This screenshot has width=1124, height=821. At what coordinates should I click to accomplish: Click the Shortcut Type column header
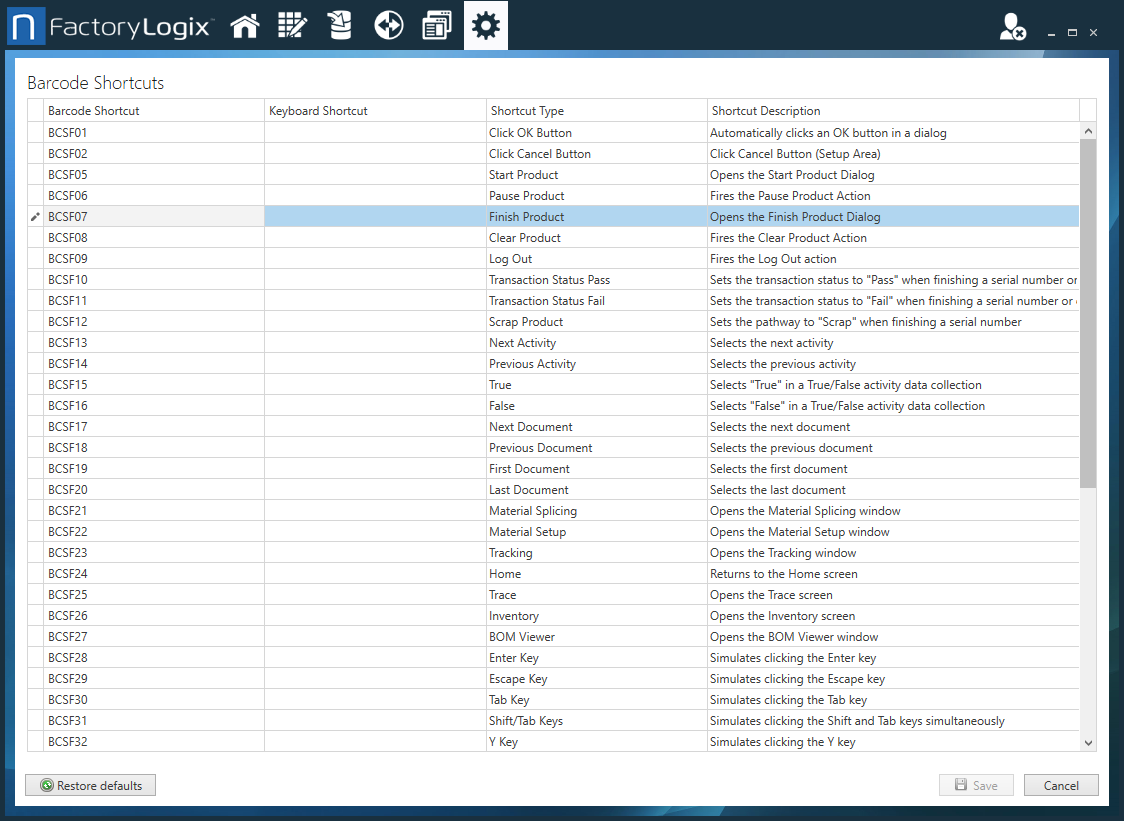[x=530, y=110]
